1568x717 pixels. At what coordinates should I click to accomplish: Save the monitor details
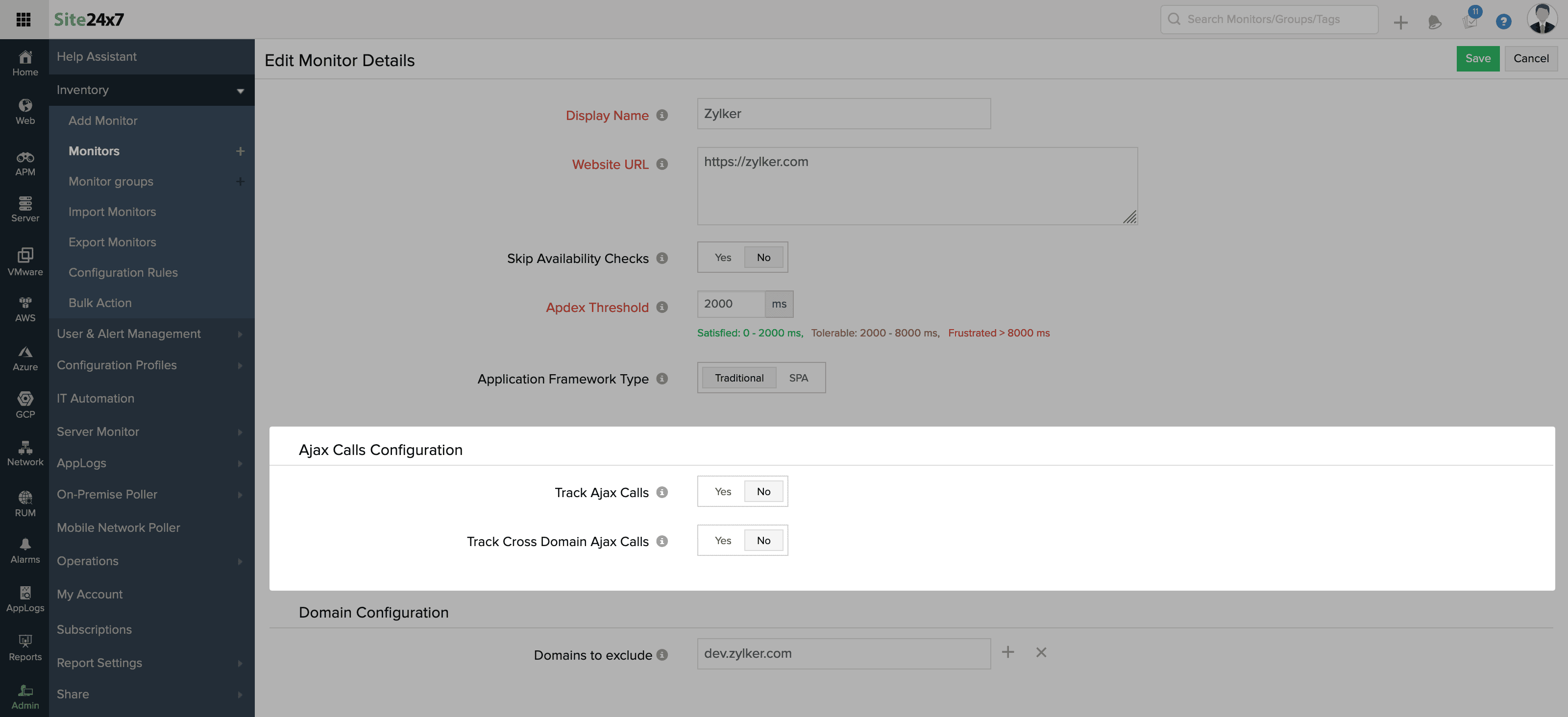point(1477,58)
